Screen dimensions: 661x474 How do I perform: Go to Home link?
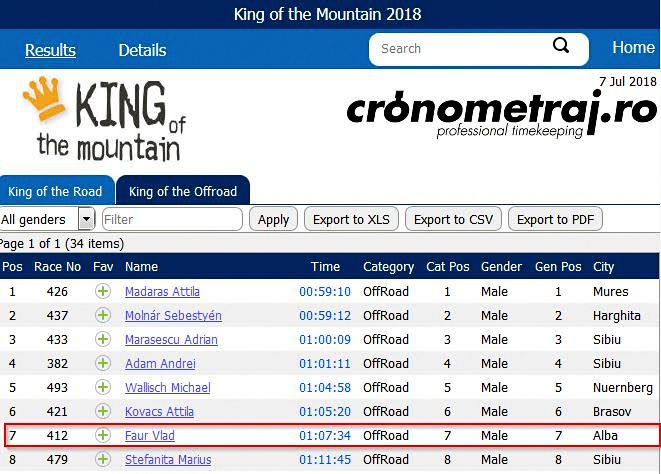pos(633,47)
